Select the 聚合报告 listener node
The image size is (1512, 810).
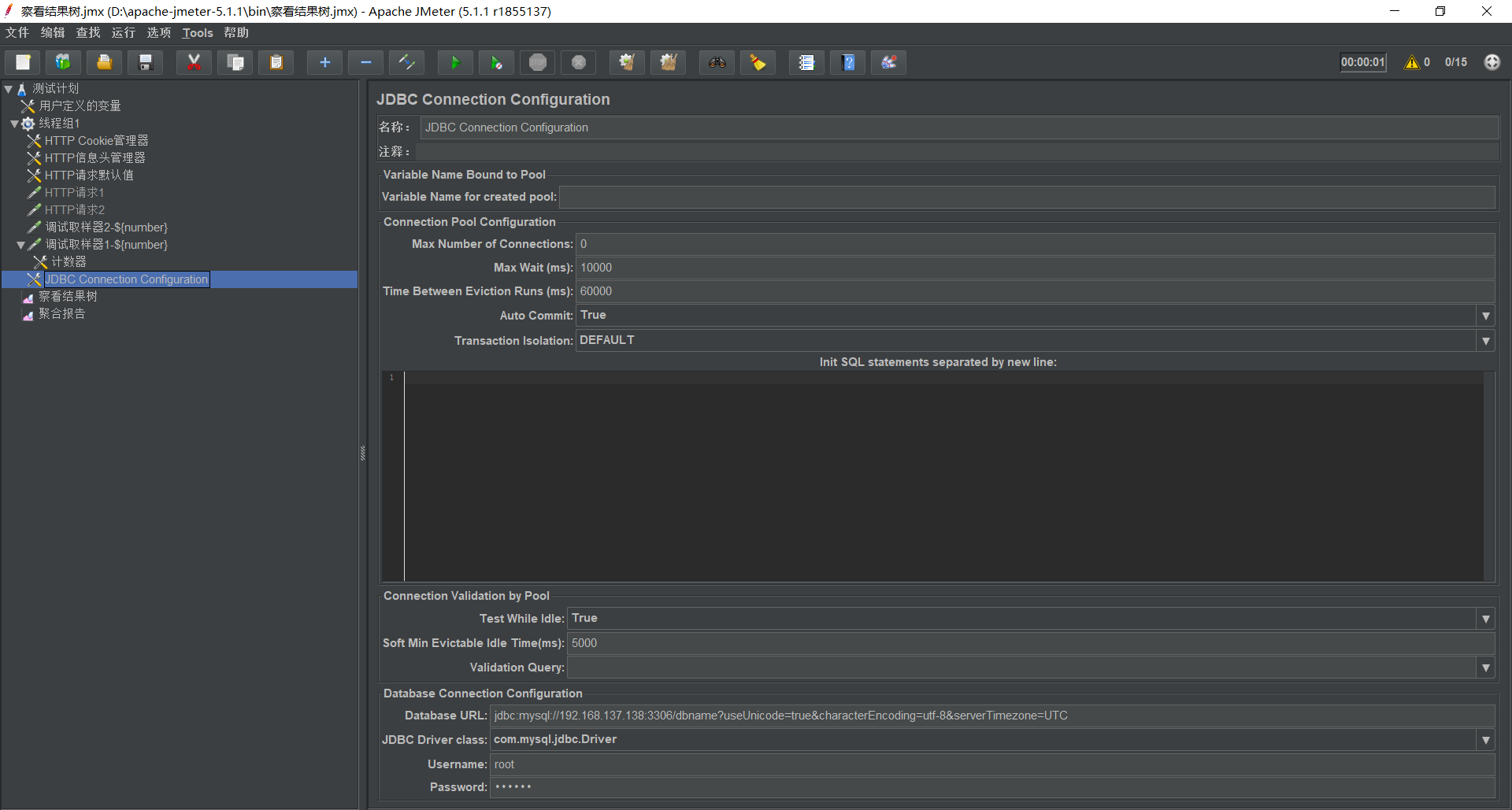point(61,313)
